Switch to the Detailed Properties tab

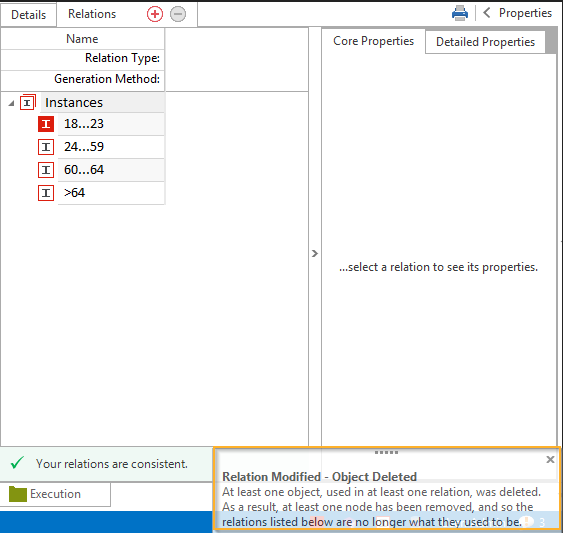tap(485, 42)
